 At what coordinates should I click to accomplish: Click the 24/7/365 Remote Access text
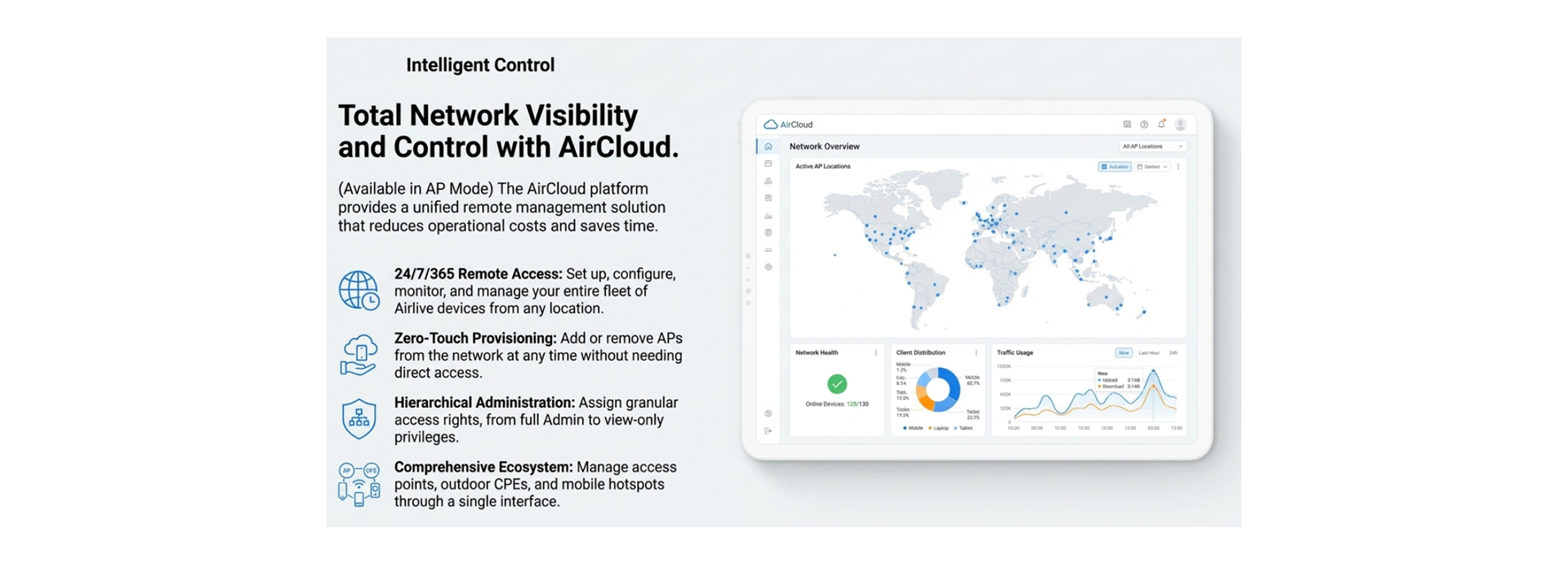pos(479,274)
